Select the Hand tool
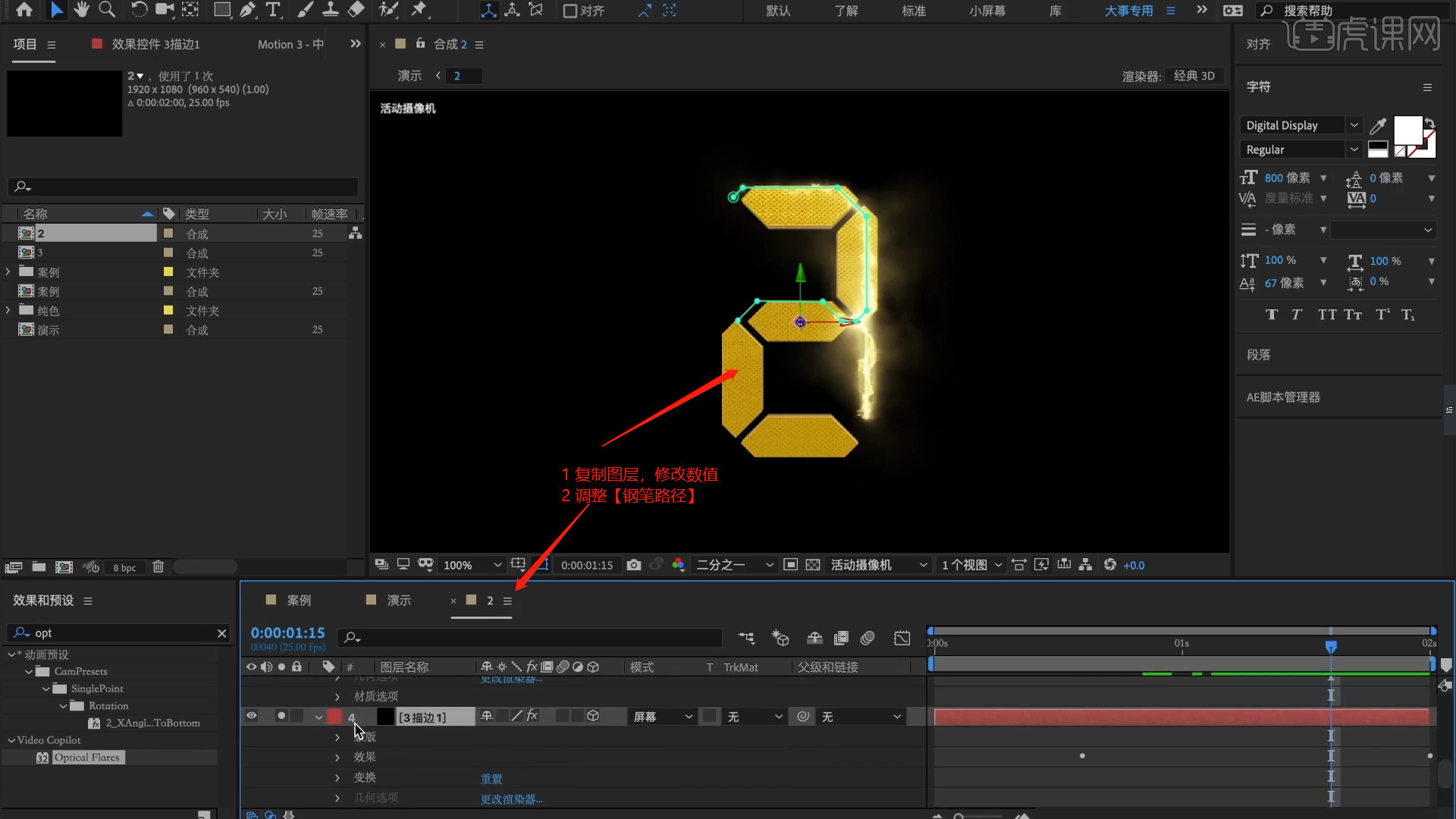This screenshot has height=819, width=1456. tap(81, 10)
